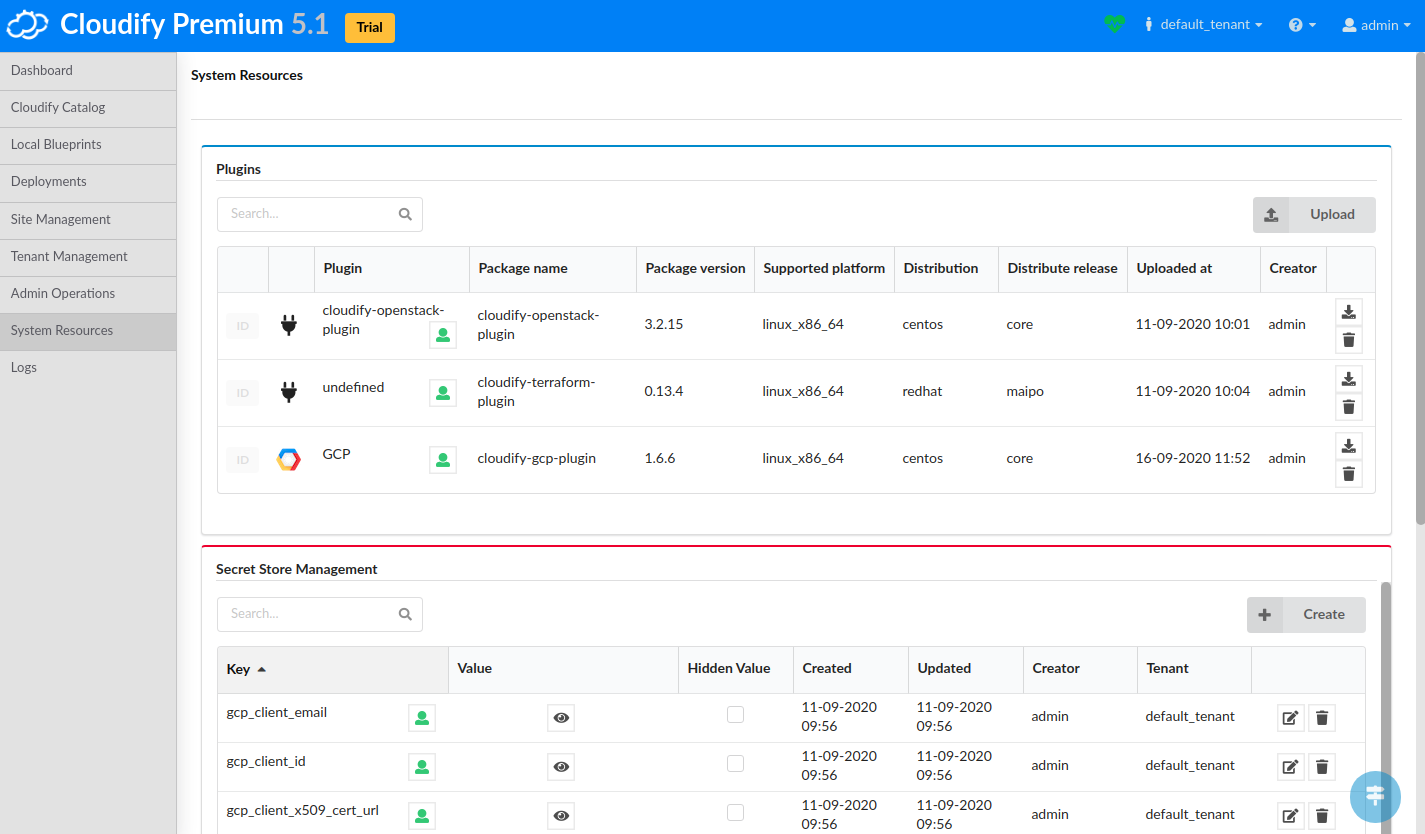Click visibility user icon for undefined plugin
This screenshot has width=1425, height=834.
[x=443, y=393]
